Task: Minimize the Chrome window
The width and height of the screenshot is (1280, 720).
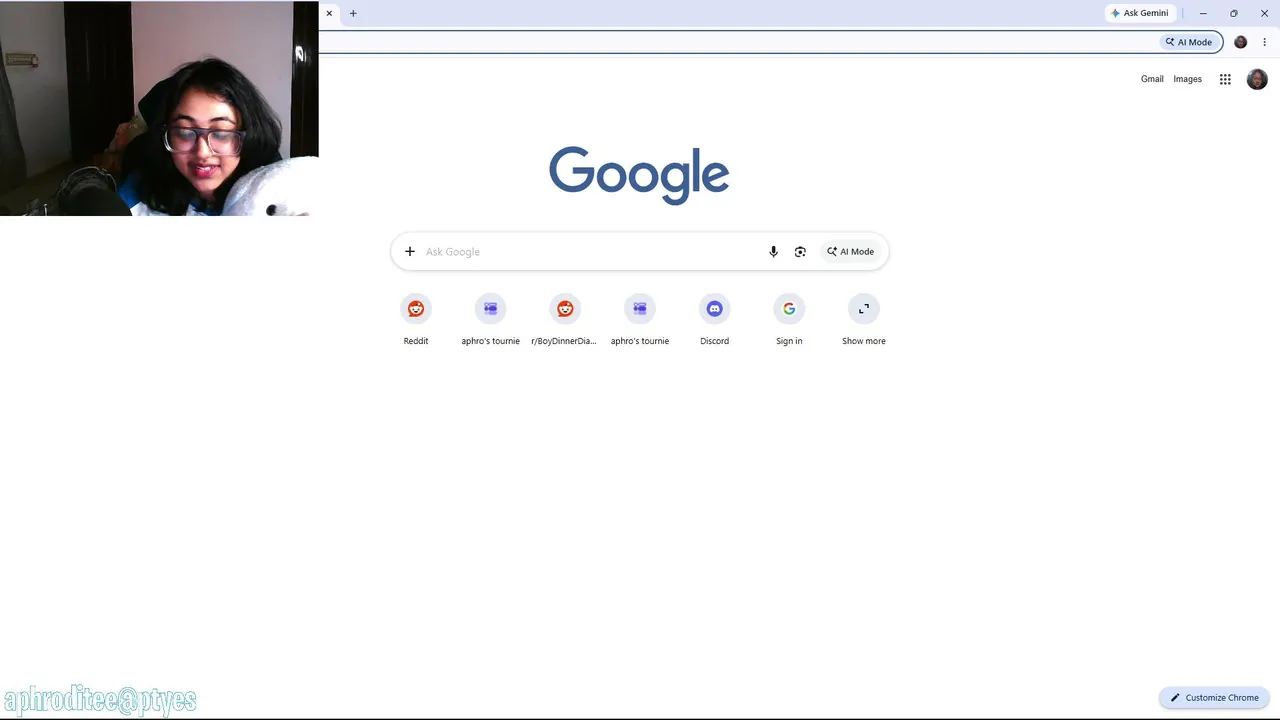Action: point(1203,13)
